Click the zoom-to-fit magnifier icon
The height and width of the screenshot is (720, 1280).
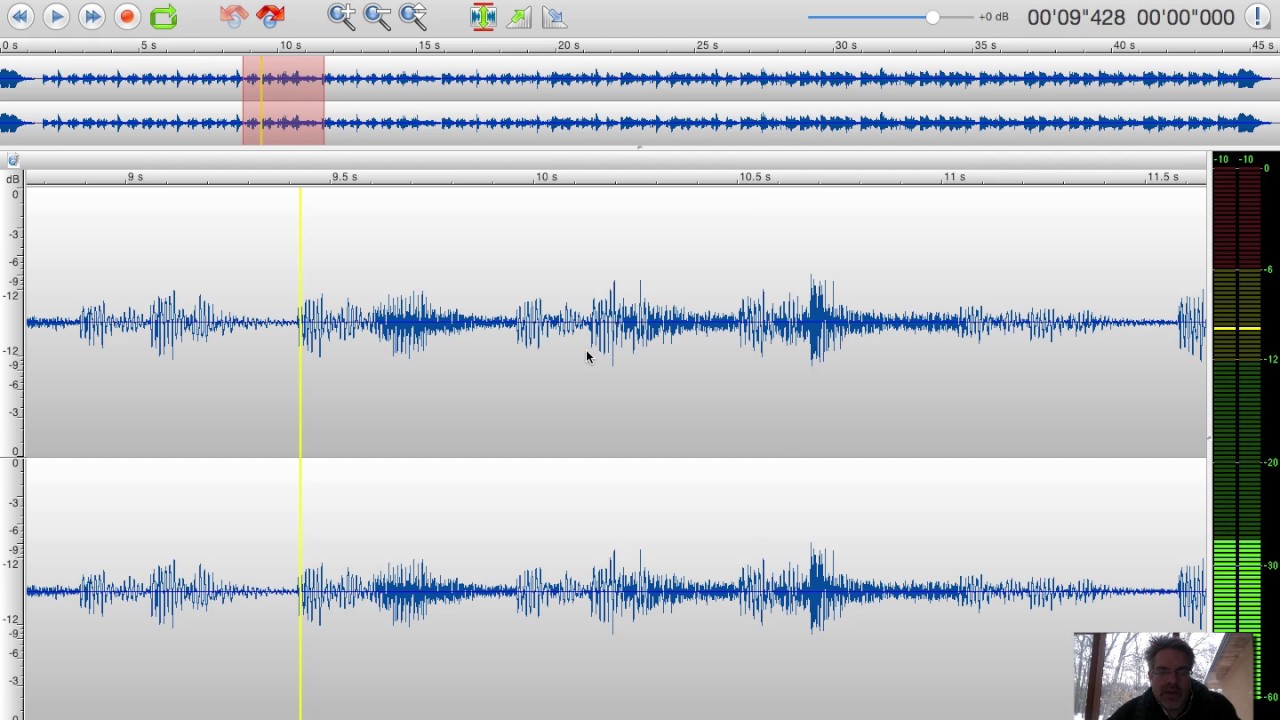pos(413,16)
